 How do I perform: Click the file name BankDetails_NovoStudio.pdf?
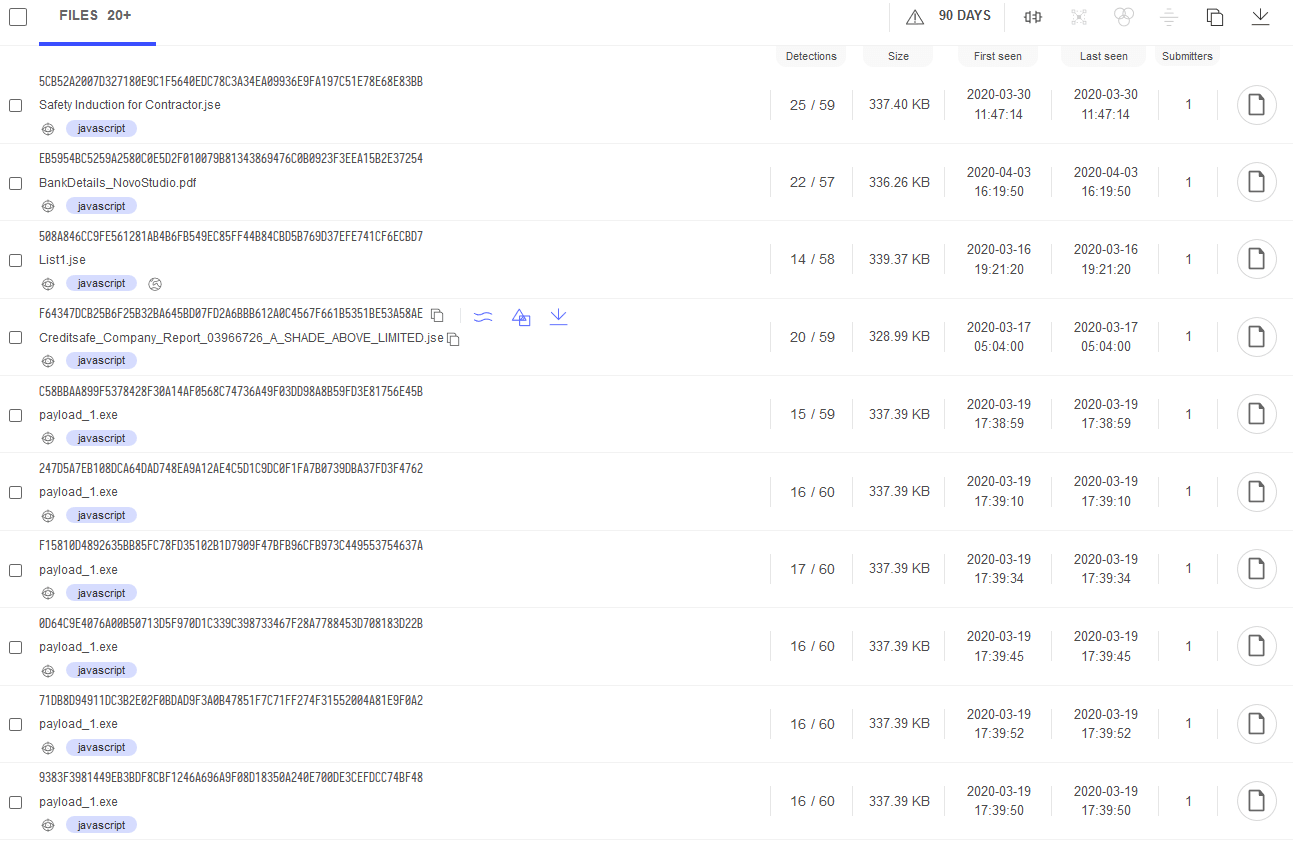pos(118,183)
